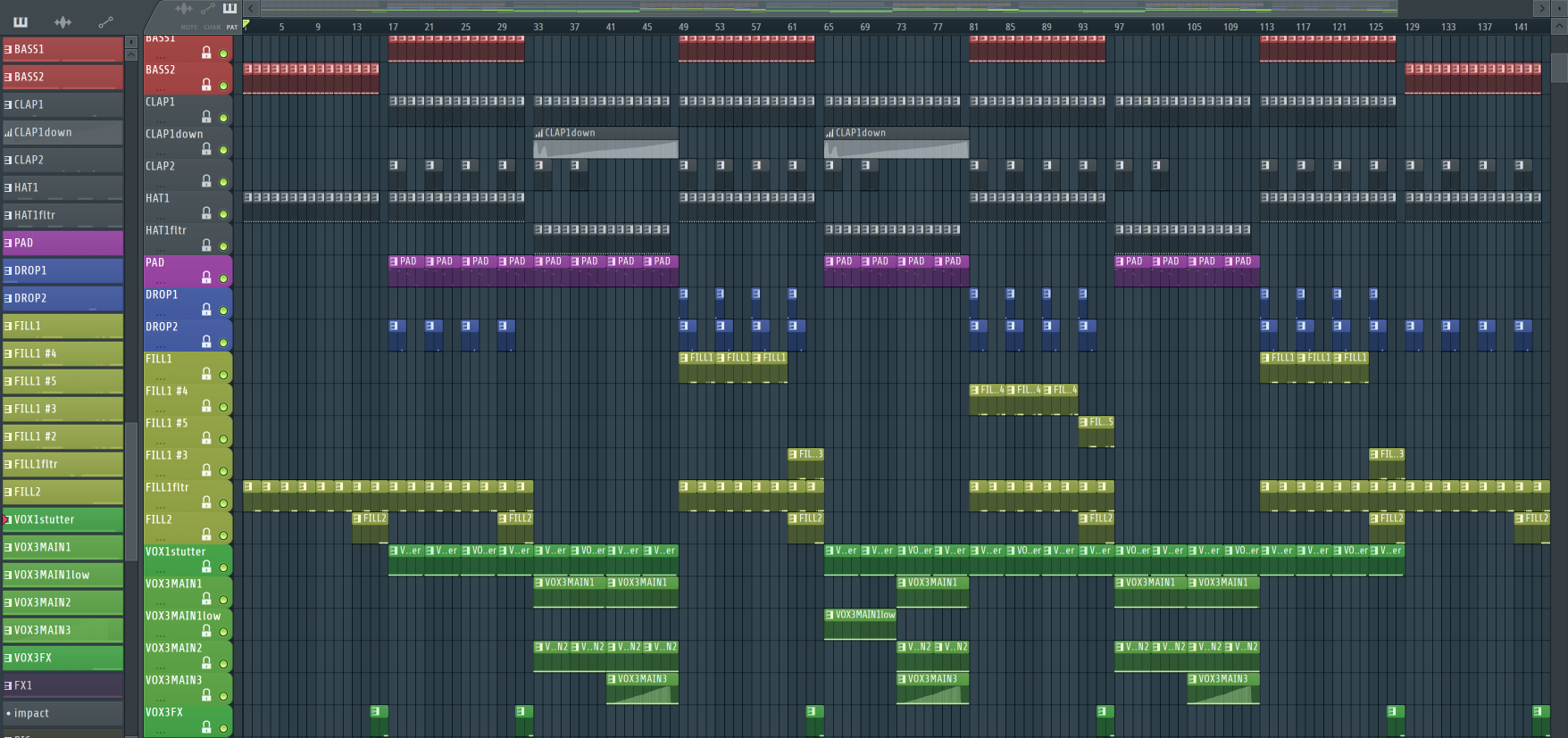The image size is (1568, 738).
Task: Open clip menu of first VOX3MAIN1 clip
Action: [x=539, y=583]
